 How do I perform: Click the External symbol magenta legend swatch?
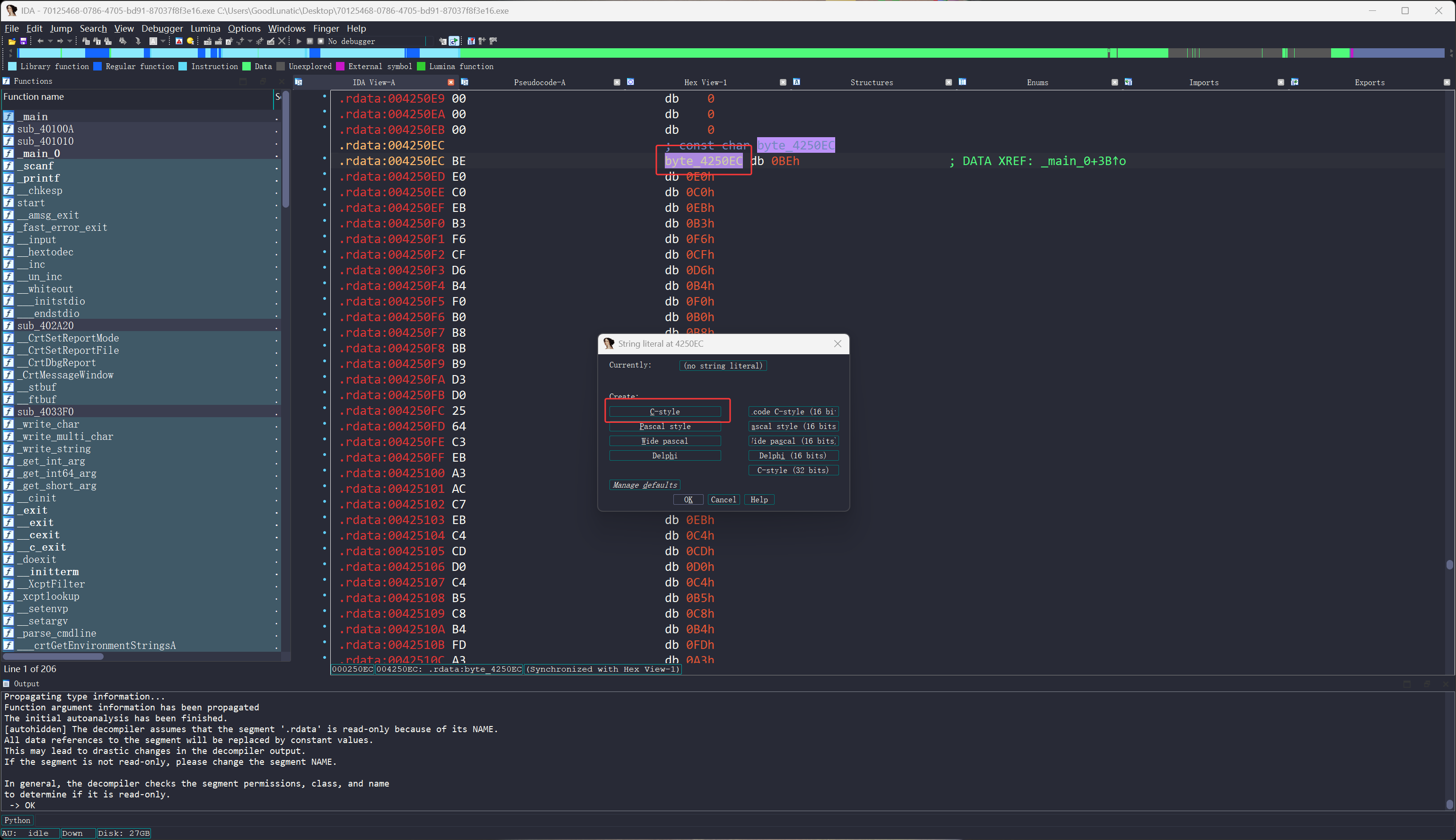340,66
